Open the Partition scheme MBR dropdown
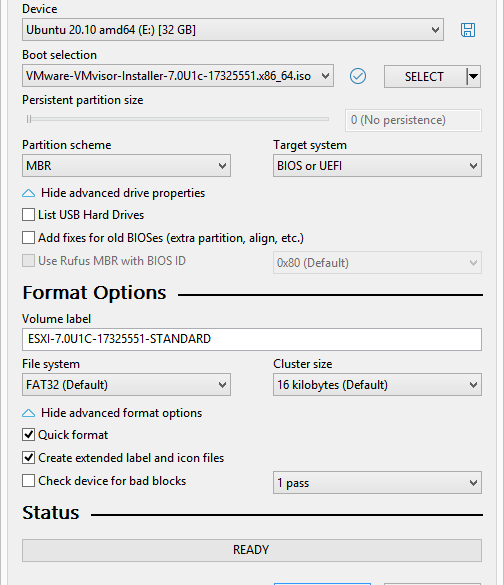Image resolution: width=504 pixels, height=585 pixels. [x=126, y=166]
